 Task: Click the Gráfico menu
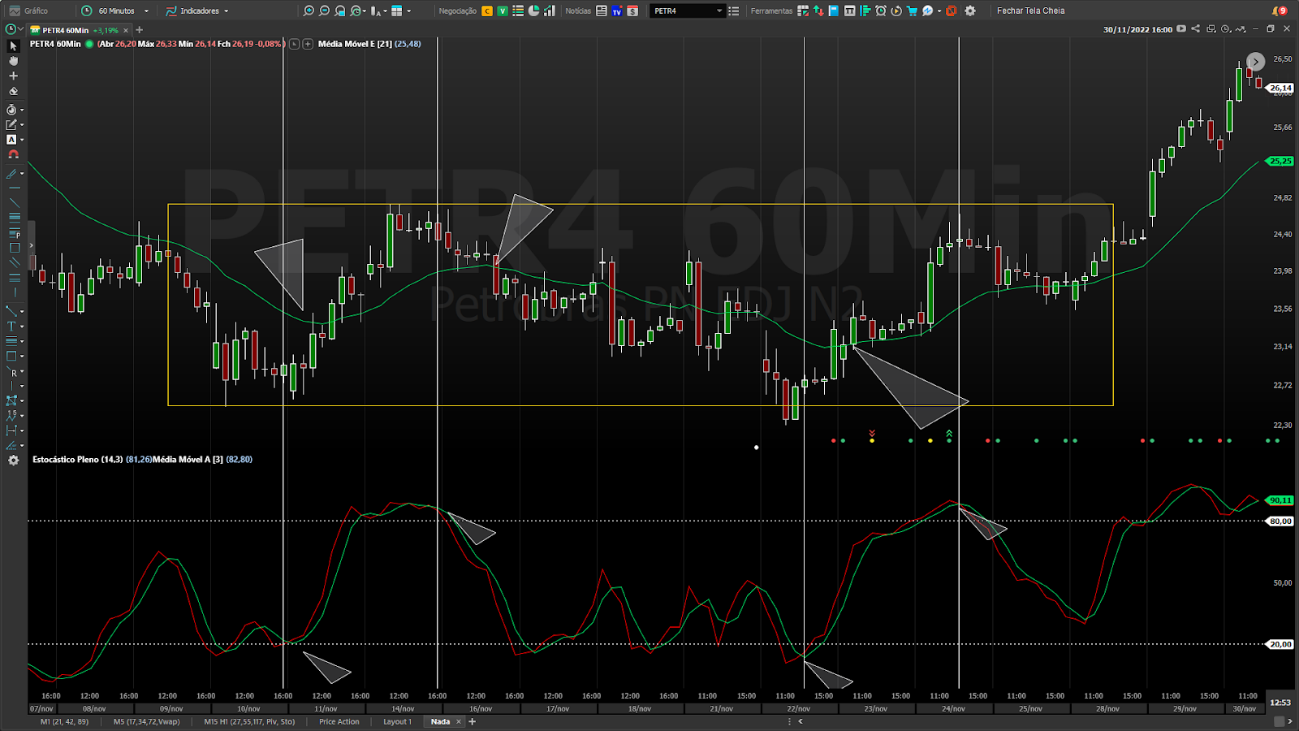pyautogui.click(x=28, y=11)
